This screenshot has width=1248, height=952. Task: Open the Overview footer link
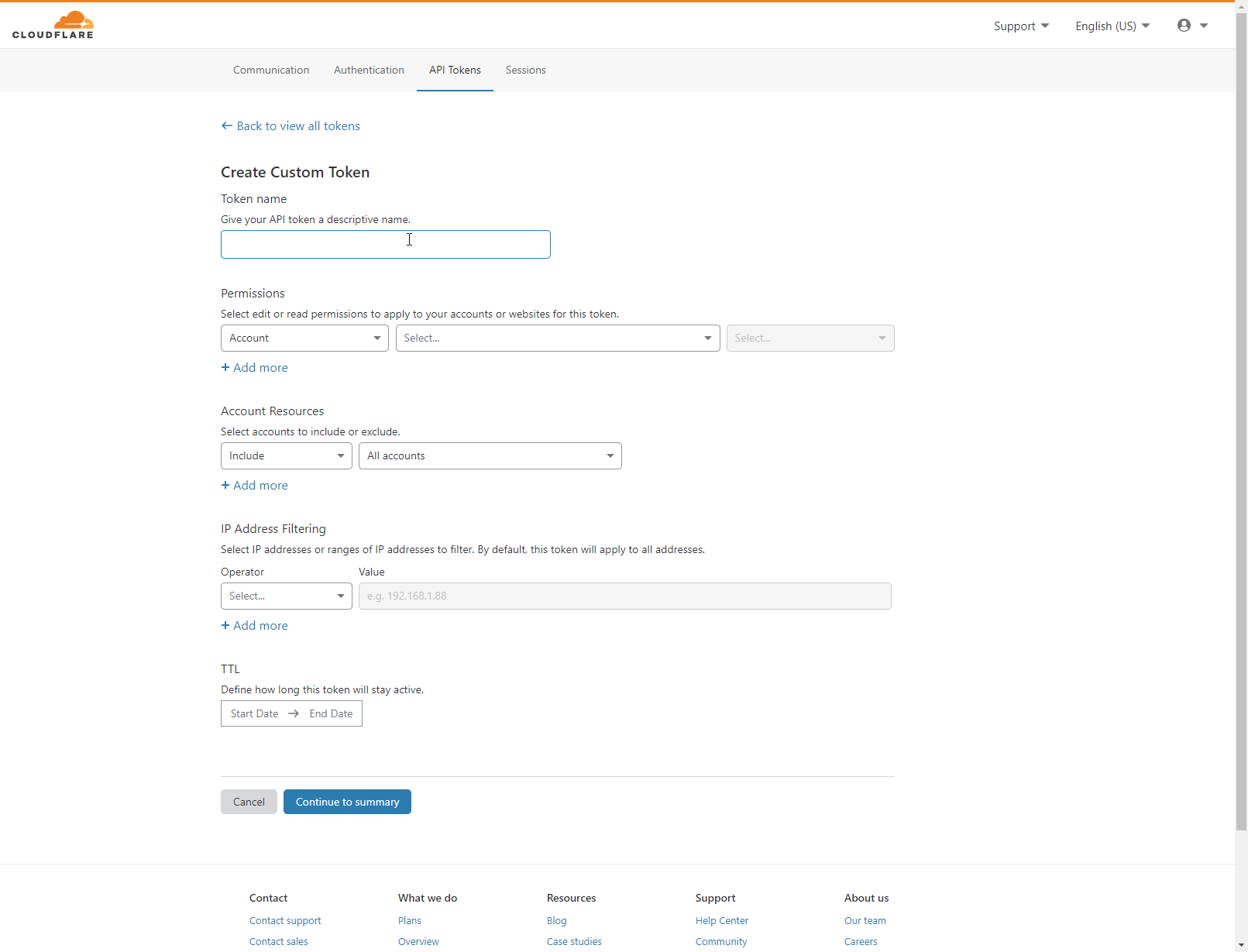[x=418, y=941]
